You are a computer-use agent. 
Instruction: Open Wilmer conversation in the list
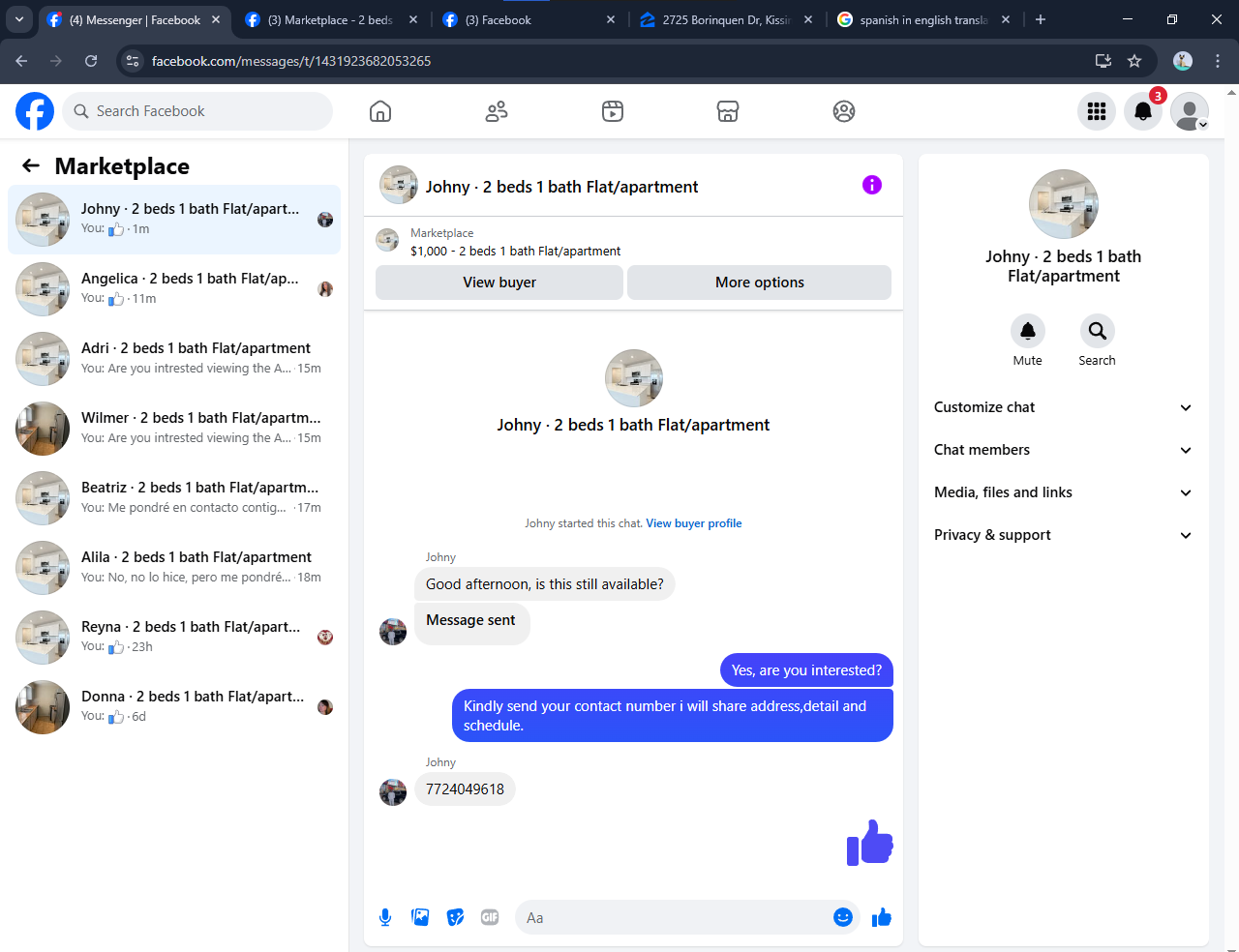pyautogui.click(x=174, y=429)
